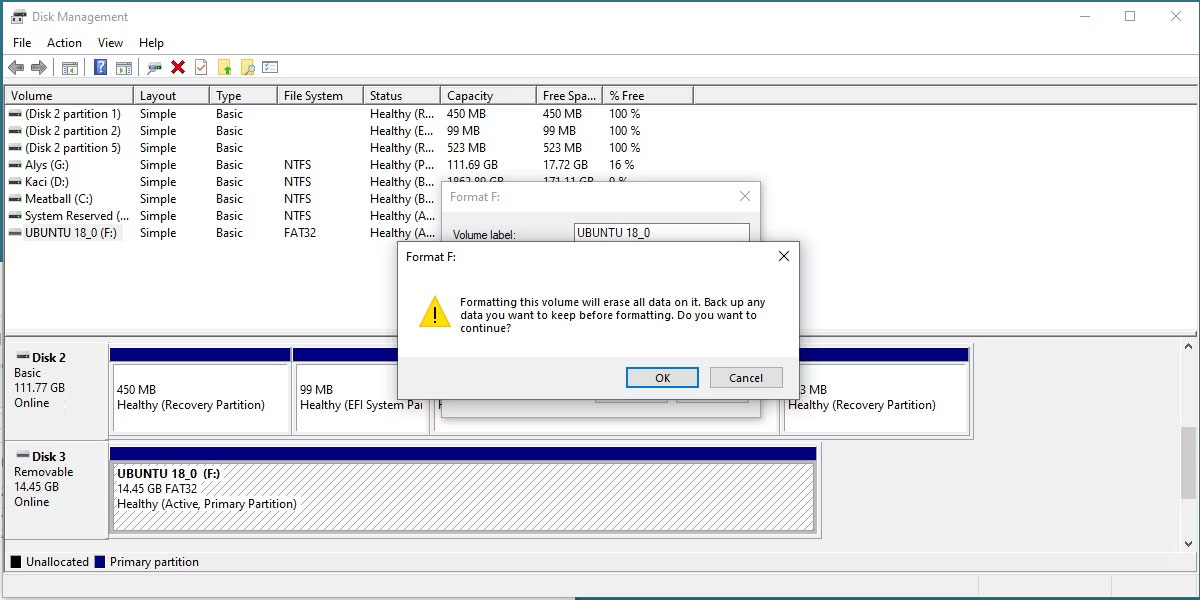Click drive icon of Meatball (C:) row
The width and height of the screenshot is (1200, 600).
pos(15,199)
